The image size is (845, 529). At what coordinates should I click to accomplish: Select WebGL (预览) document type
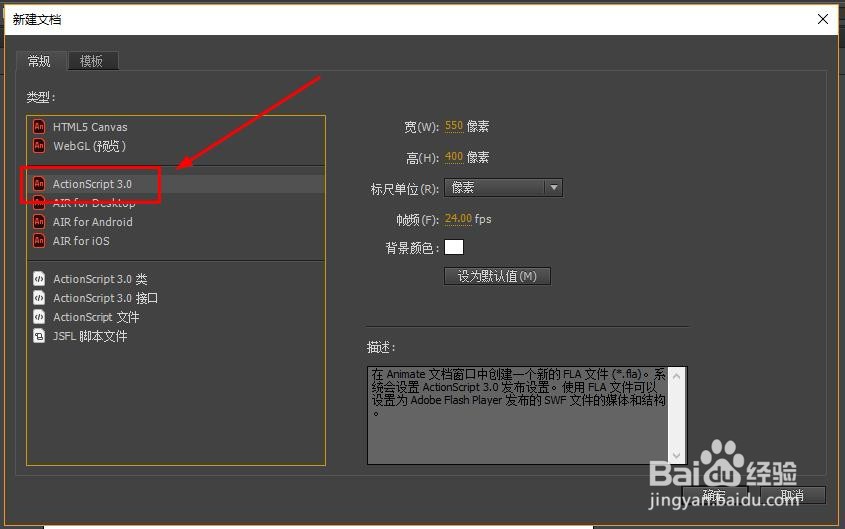point(176,145)
